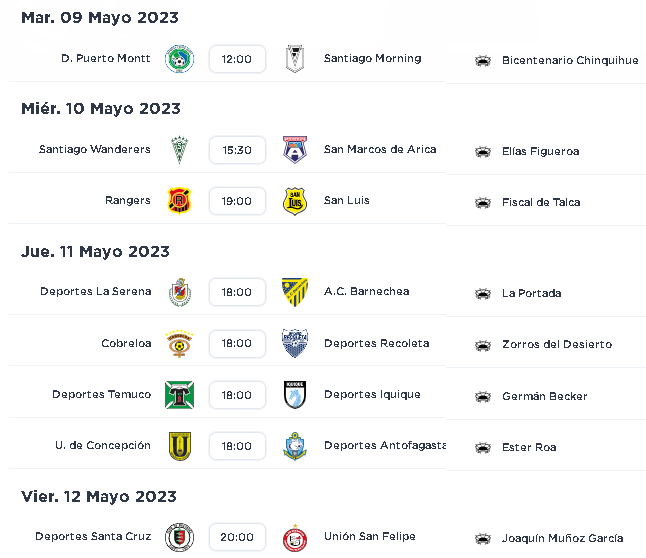Open the 12:00 match time box
The height and width of the screenshot is (558, 646).
pyautogui.click(x=237, y=59)
